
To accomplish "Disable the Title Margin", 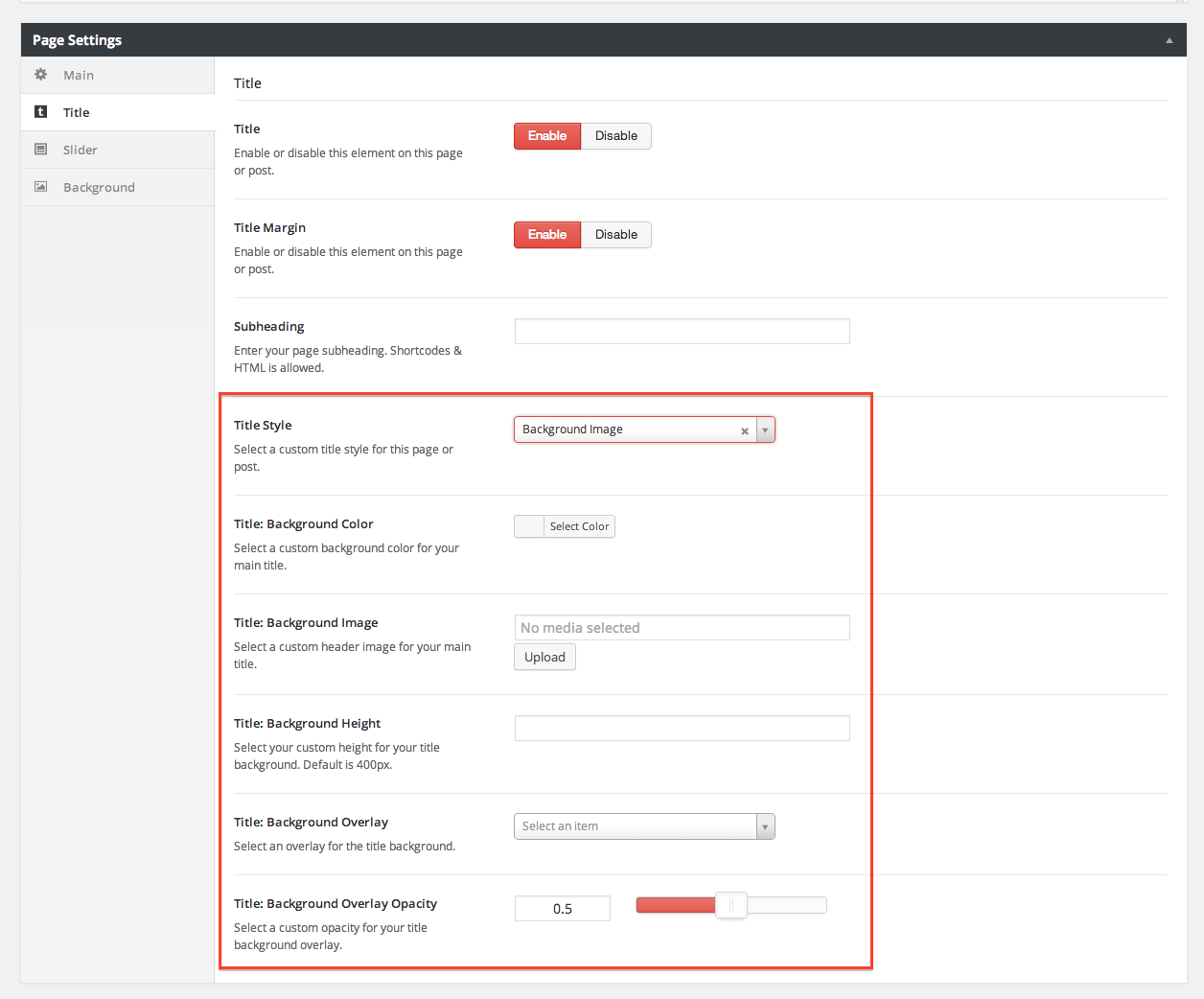I will [615, 235].
